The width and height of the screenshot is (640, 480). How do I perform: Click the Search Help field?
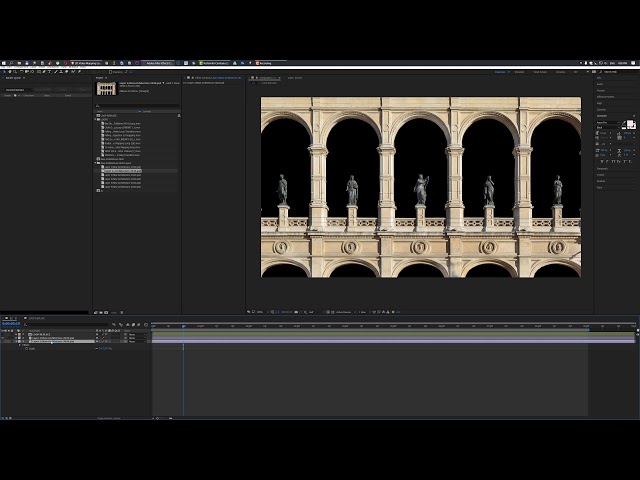[618, 72]
